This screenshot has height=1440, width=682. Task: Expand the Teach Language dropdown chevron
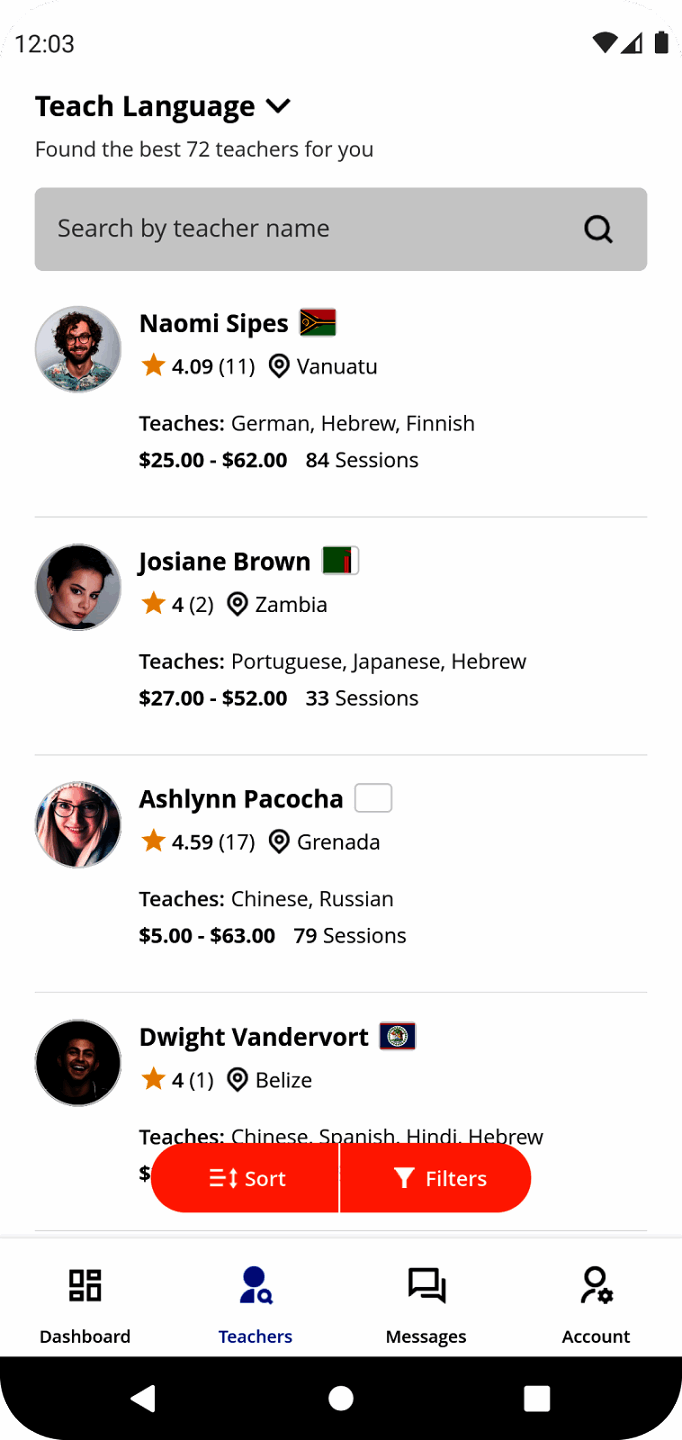(x=278, y=106)
